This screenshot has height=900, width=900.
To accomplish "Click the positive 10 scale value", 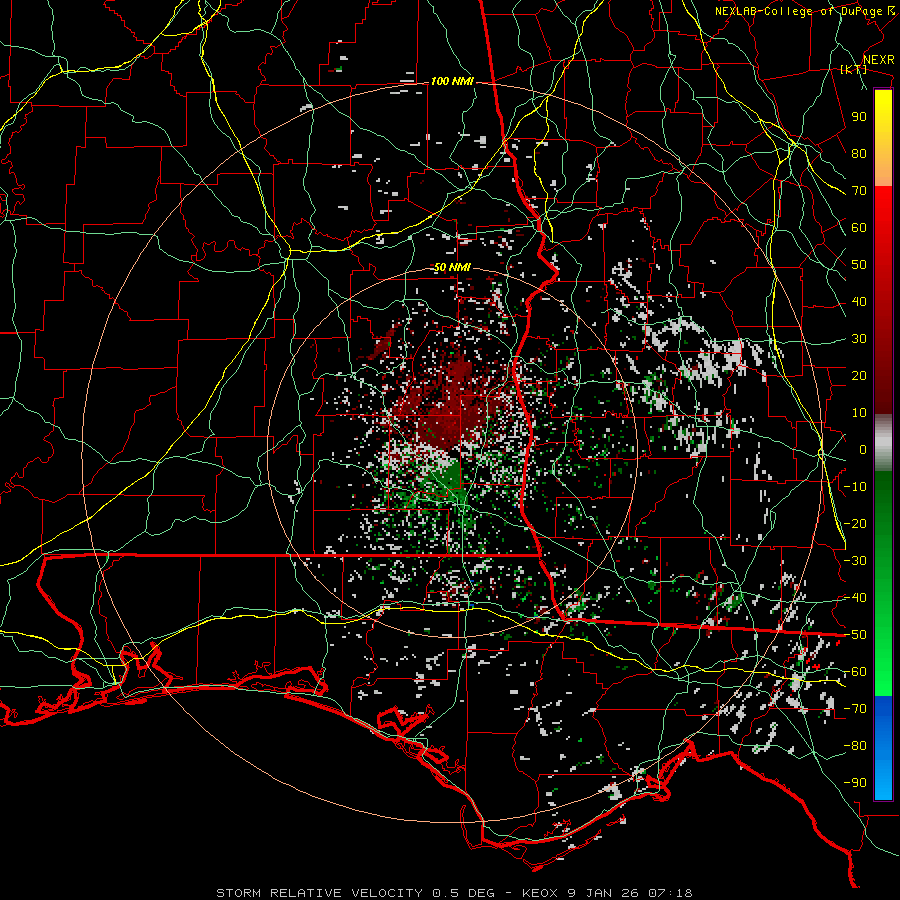I will tap(859, 413).
